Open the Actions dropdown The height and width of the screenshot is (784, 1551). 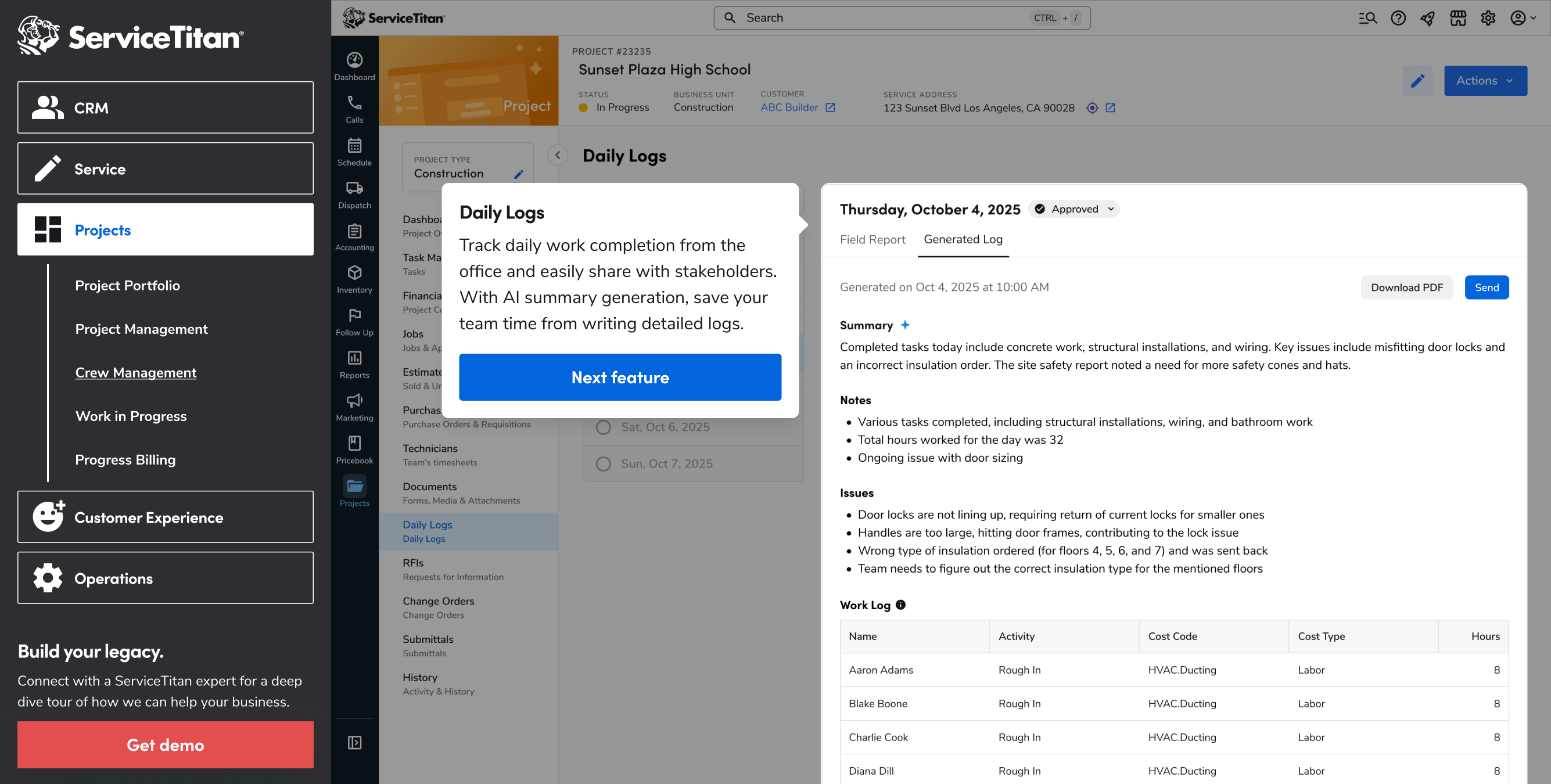[1485, 81]
